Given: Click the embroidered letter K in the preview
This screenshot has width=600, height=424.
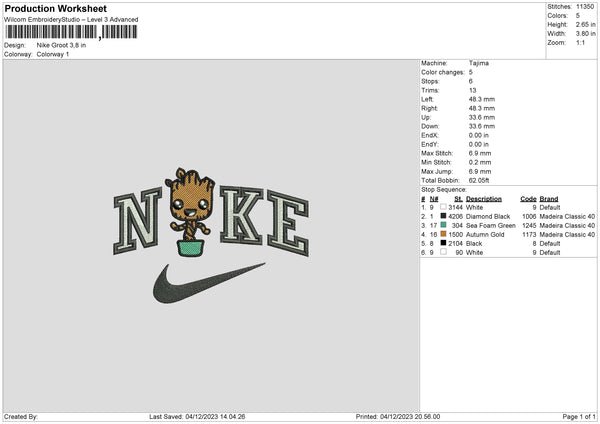Looking at the screenshot, I should point(242,215).
